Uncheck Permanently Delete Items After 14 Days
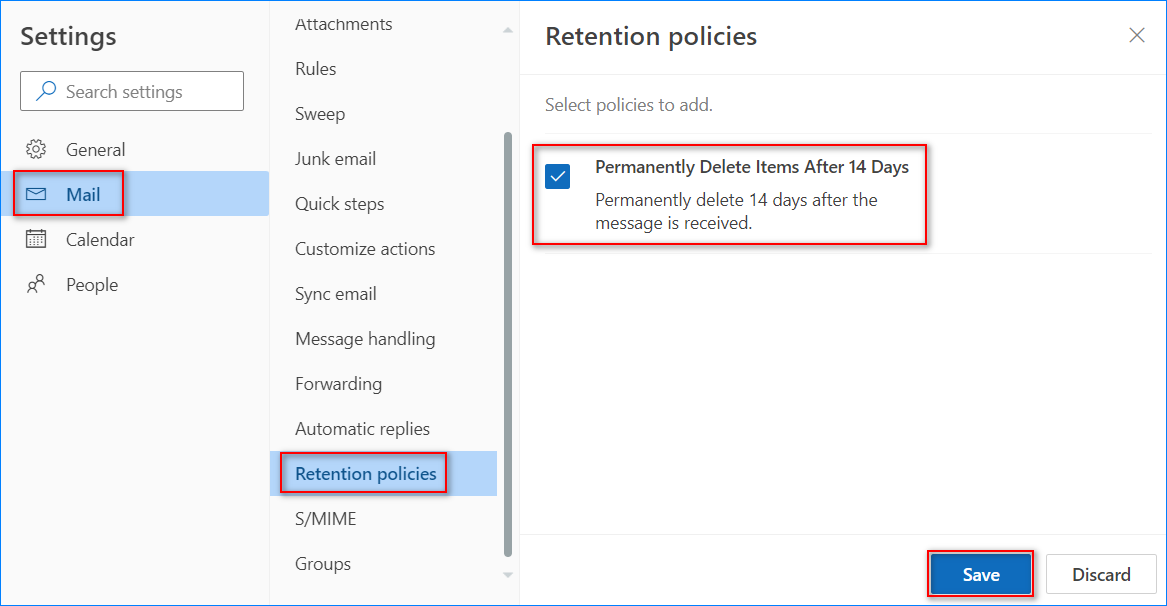The image size is (1167, 606). (x=557, y=177)
